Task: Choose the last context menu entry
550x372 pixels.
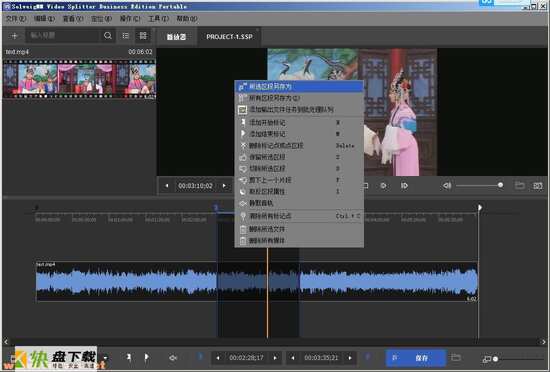Action: pos(299,241)
